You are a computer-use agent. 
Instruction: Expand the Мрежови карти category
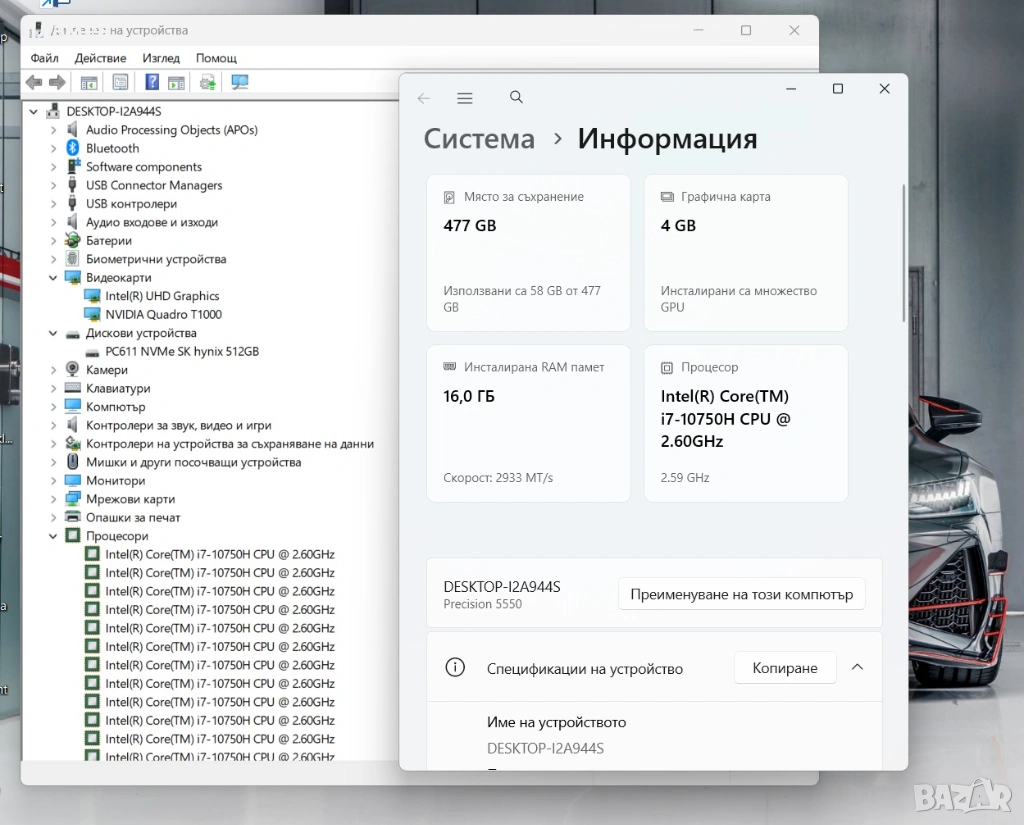[x=54, y=499]
